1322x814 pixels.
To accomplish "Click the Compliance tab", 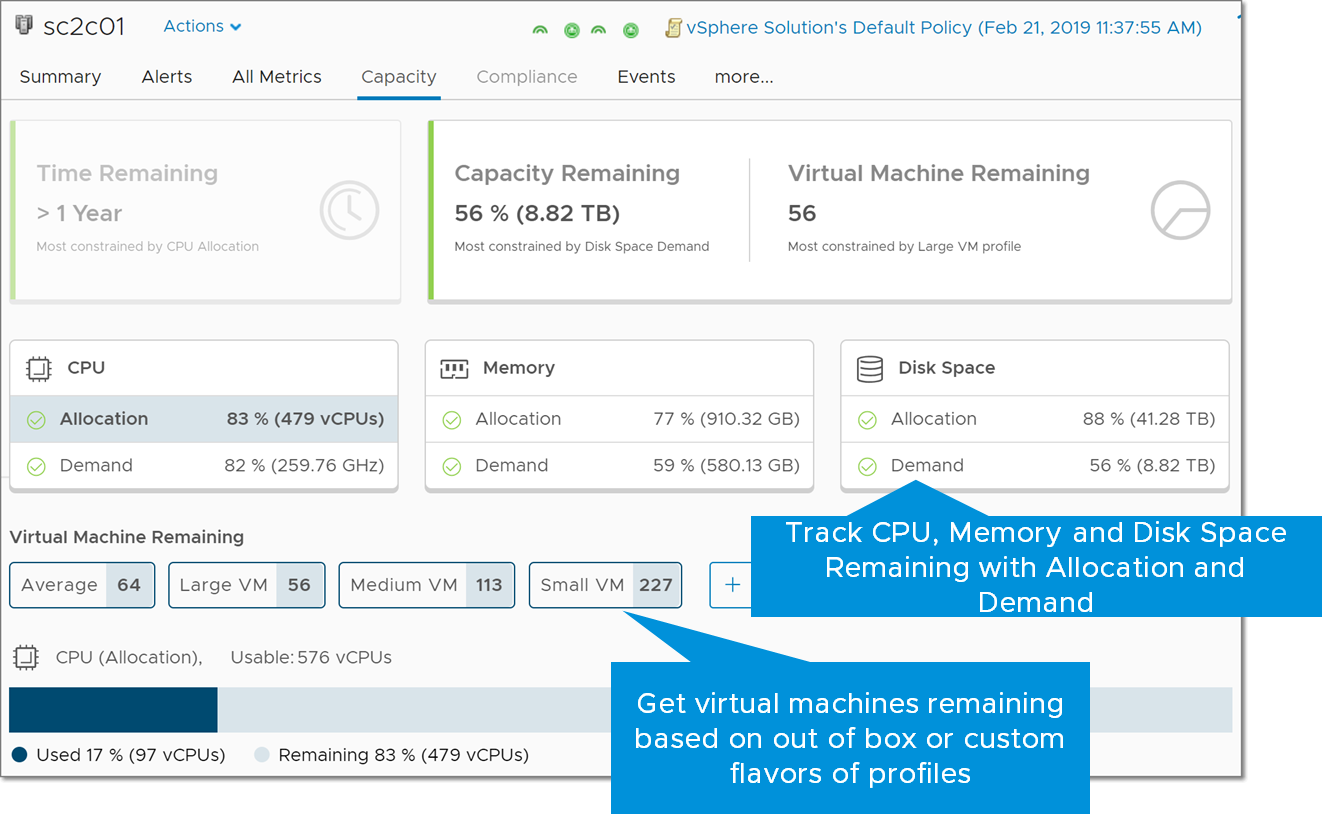I will [x=527, y=77].
